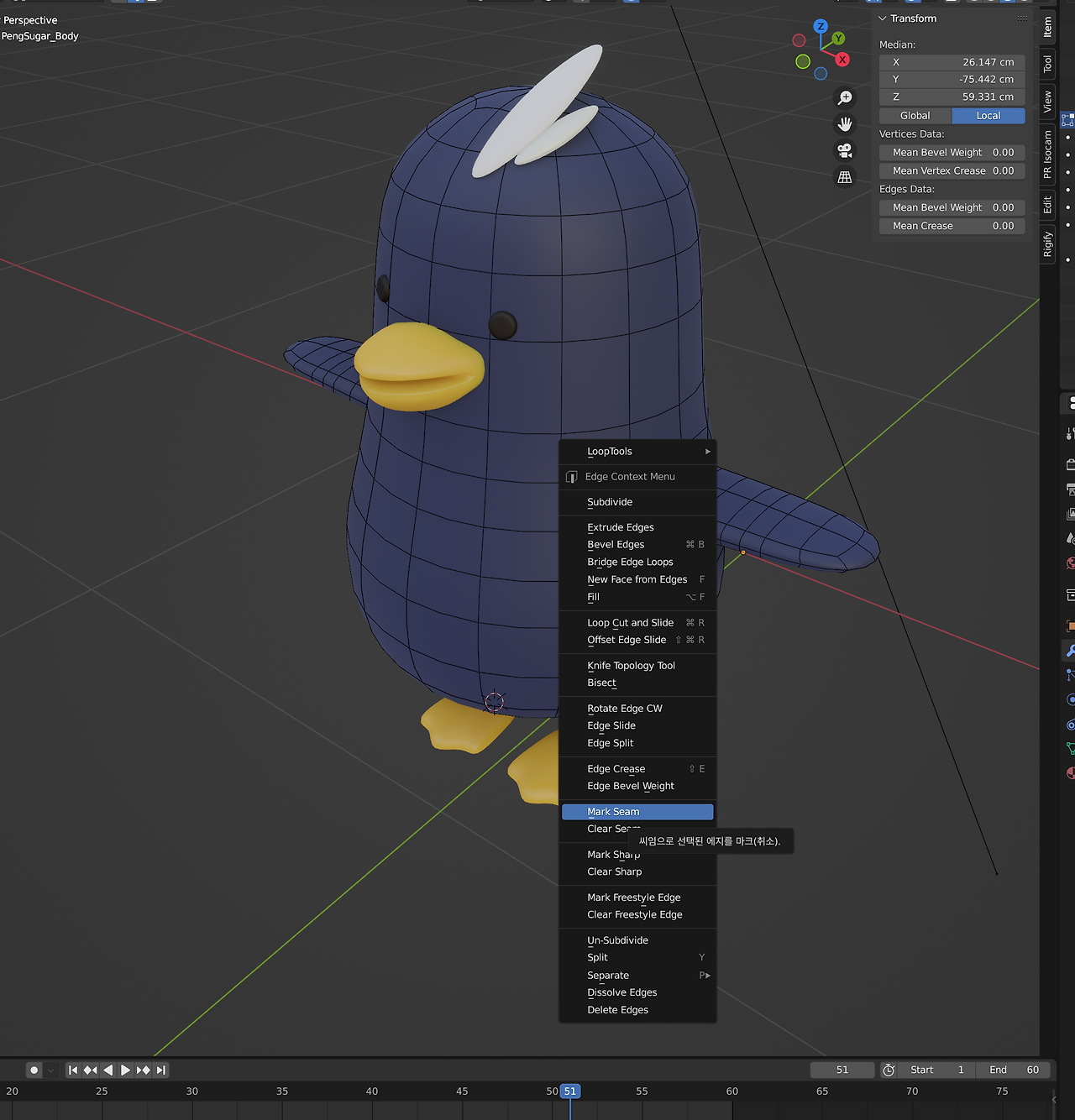
Task: Toggle camera view with the camera icon
Action: [x=845, y=150]
